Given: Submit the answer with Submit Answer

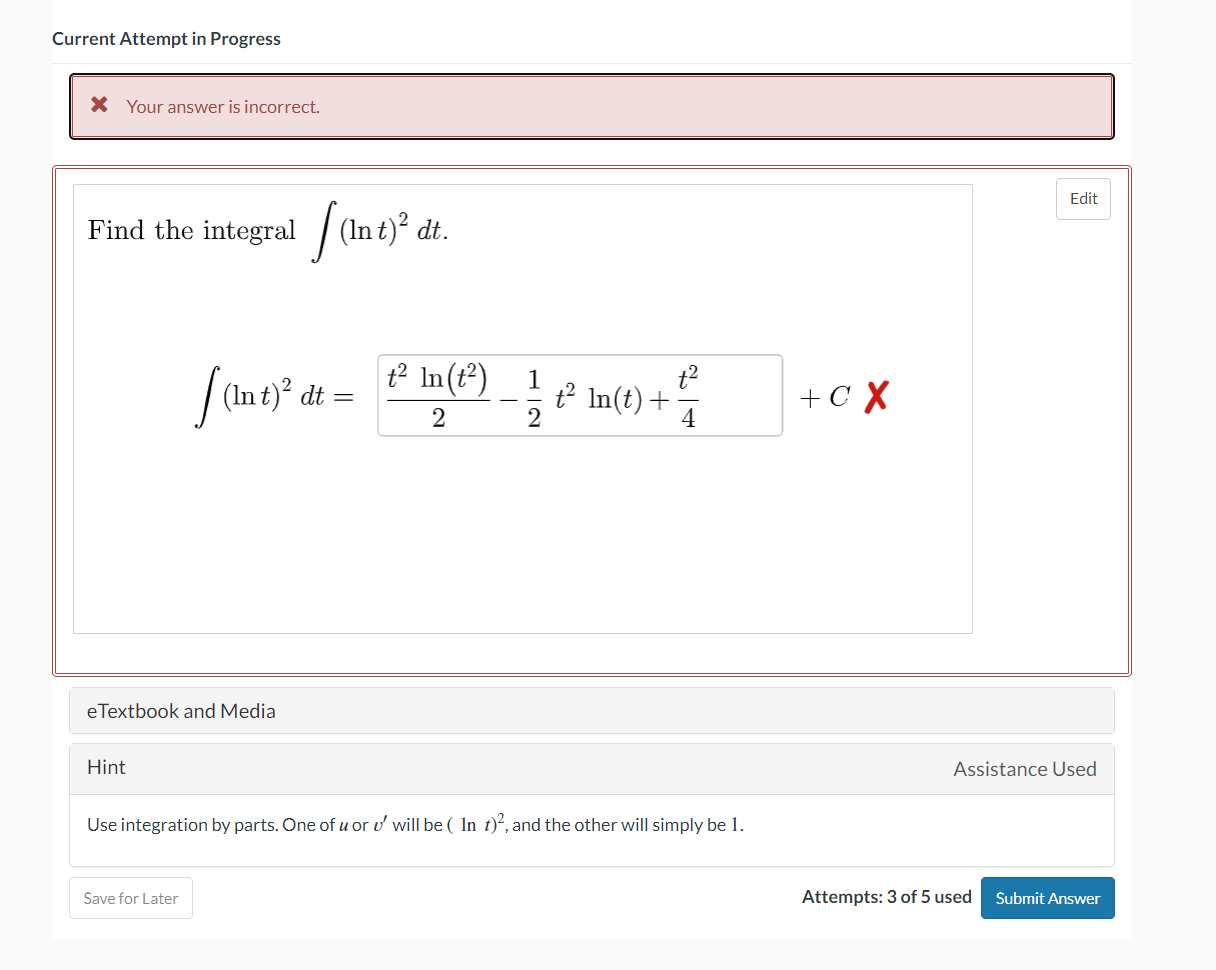Looking at the screenshot, I should coord(1047,897).
